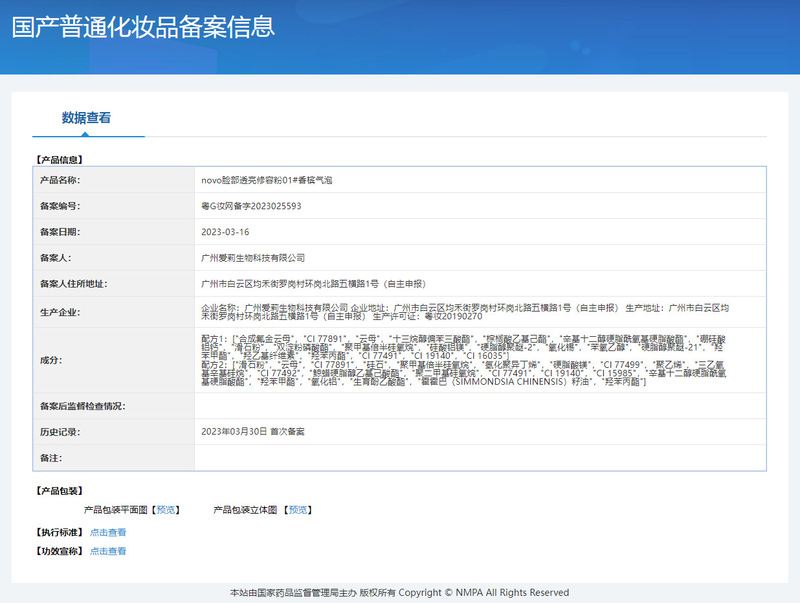Viewport: 800px width, 603px height.
Task: Select the address value in 备案人住所地址 row
Action: [x=313, y=284]
